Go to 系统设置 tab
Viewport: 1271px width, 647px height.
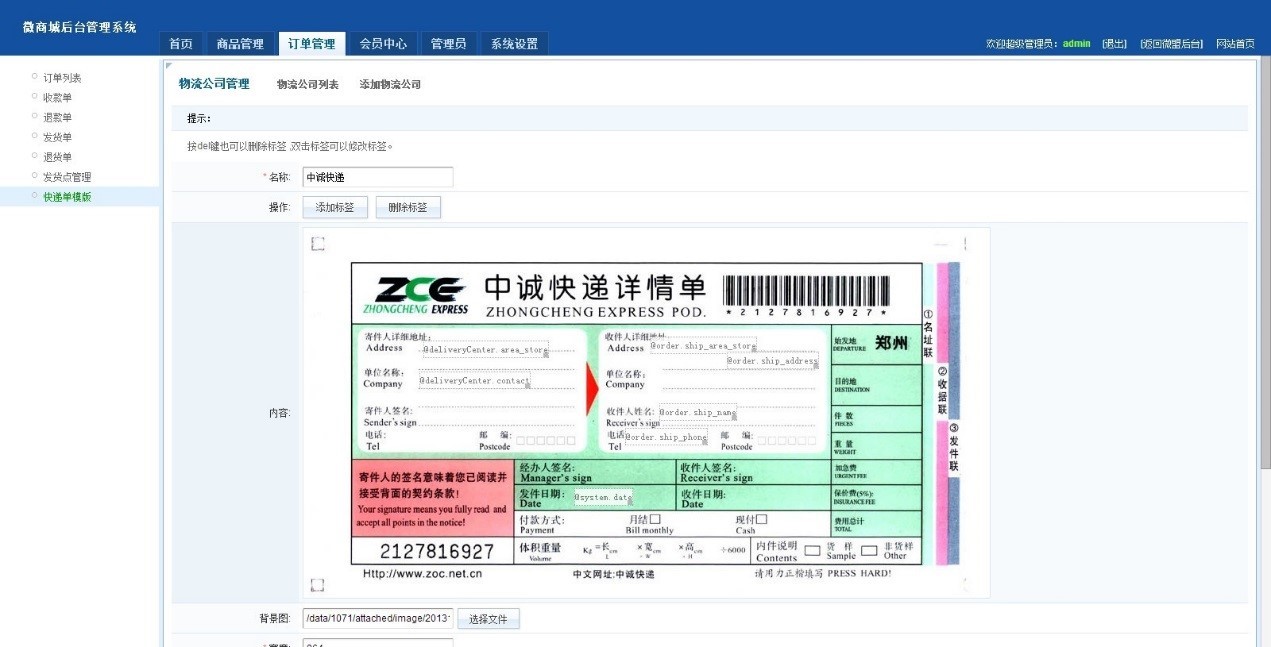point(514,44)
